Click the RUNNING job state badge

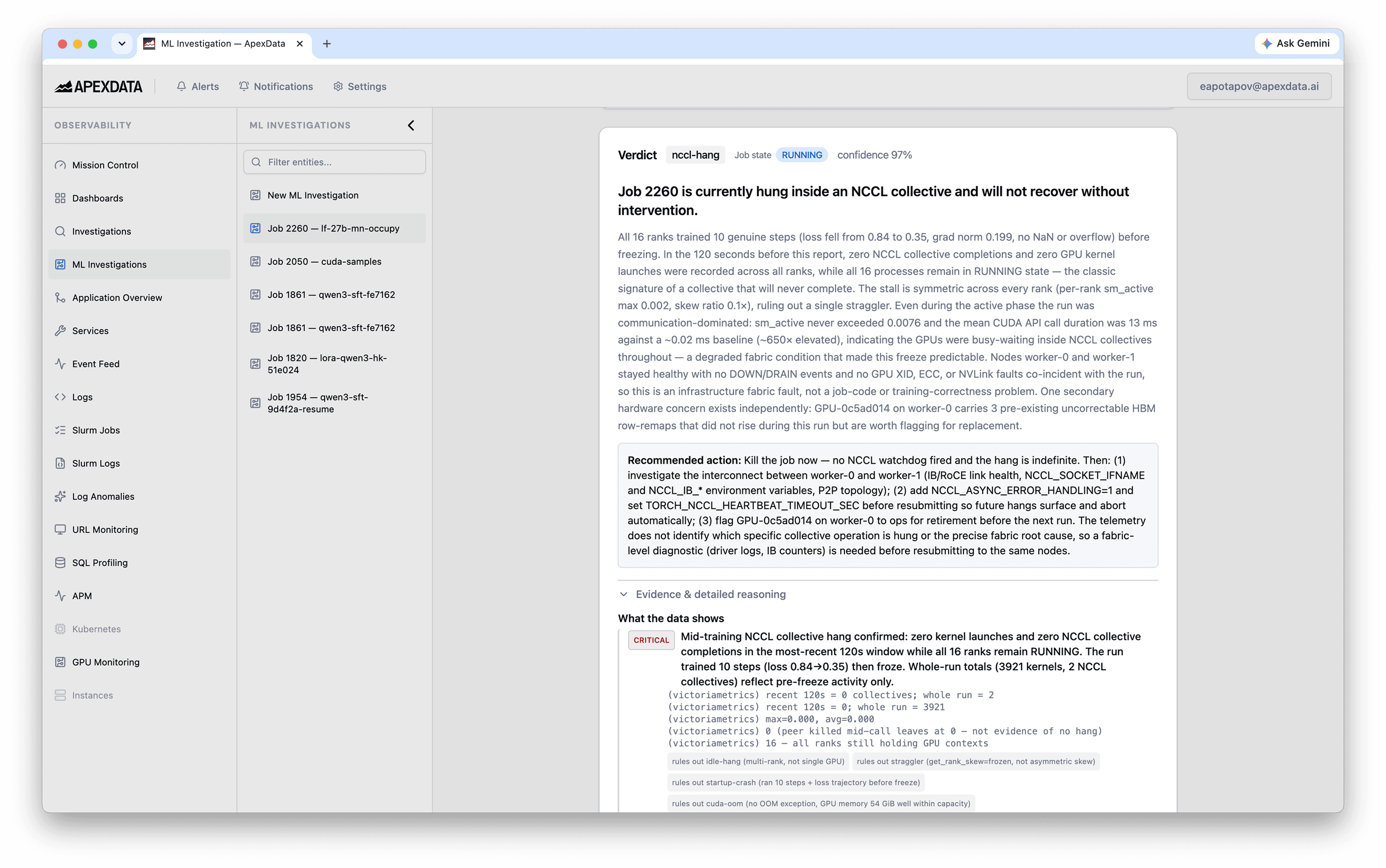(x=801, y=155)
